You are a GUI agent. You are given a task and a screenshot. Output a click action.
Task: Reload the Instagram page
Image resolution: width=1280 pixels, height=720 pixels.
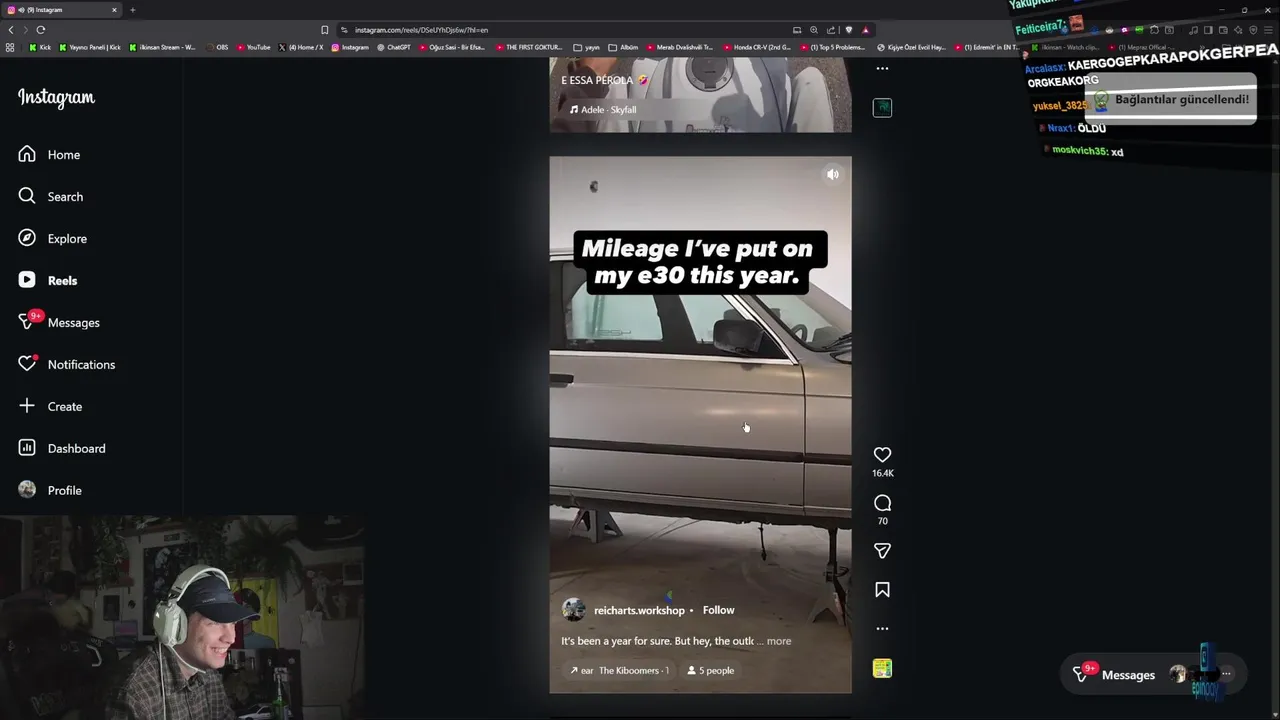(41, 30)
